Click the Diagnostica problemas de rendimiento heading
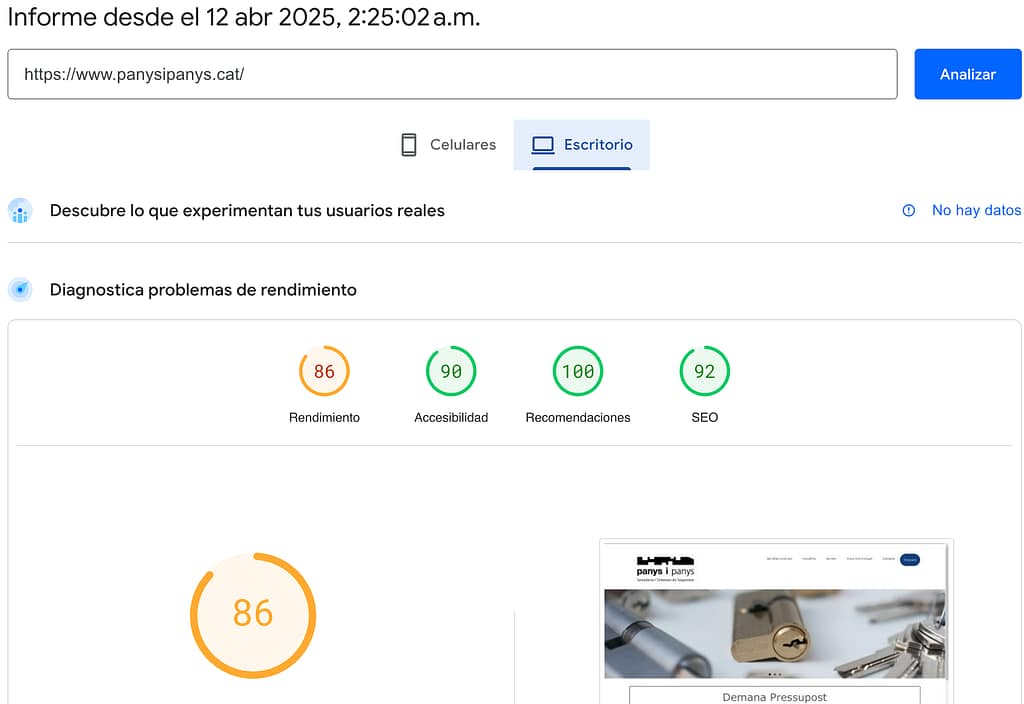The height and width of the screenshot is (704, 1024). click(203, 290)
